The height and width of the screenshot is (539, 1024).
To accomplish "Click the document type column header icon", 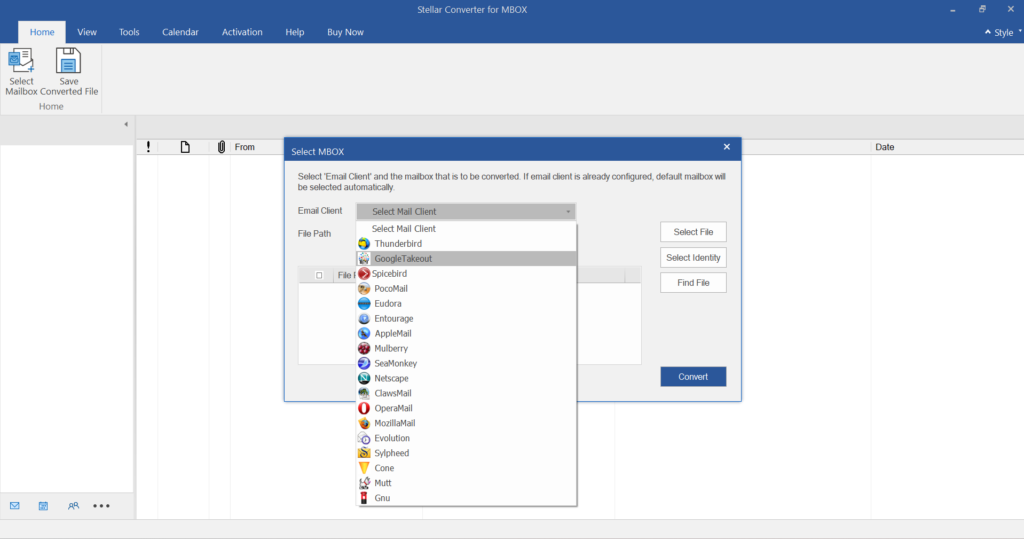I will pos(185,147).
